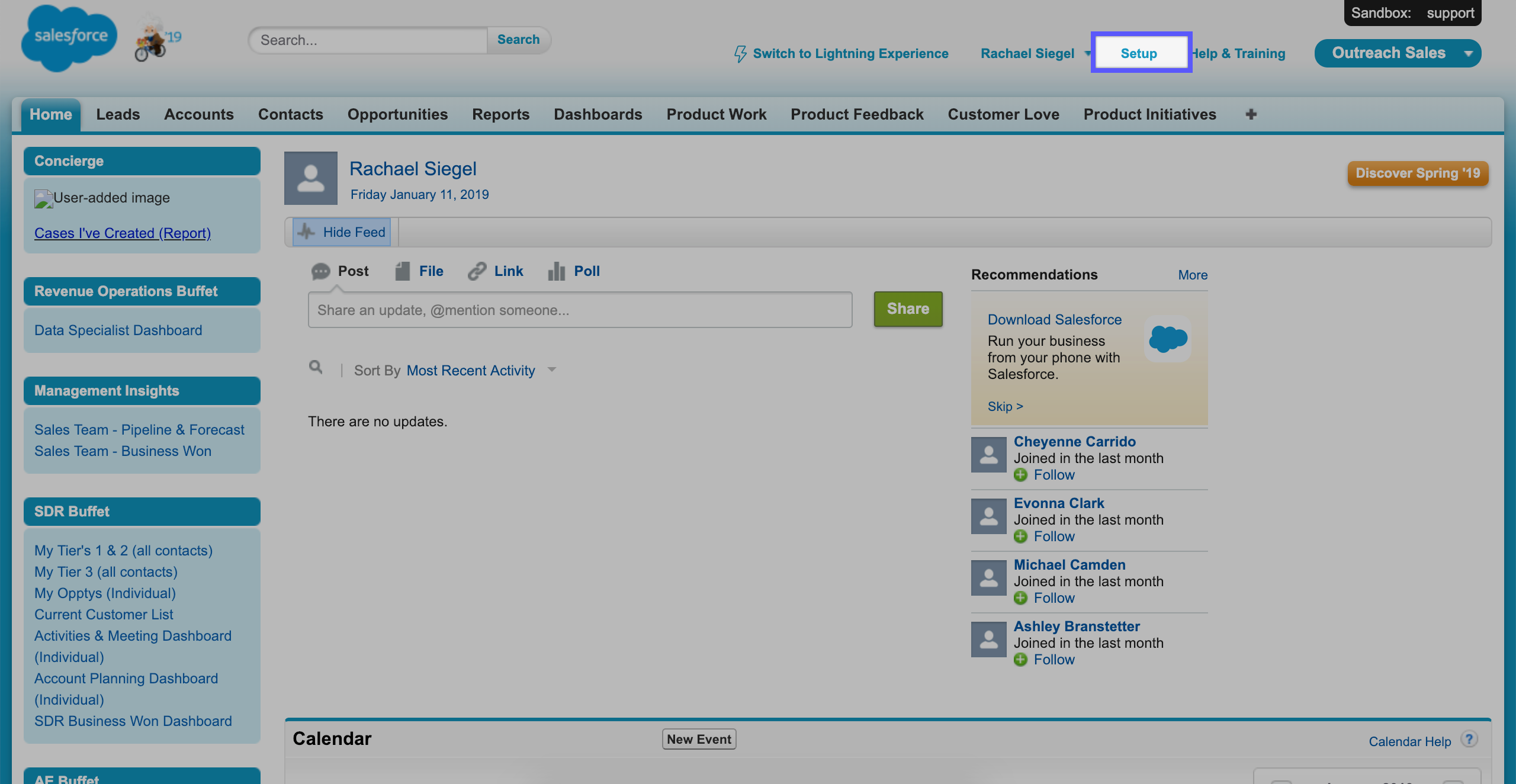Screen dimensions: 1516x784
Task: Click green plus to follow Cheyenne Carrido
Action: pos(1020,475)
